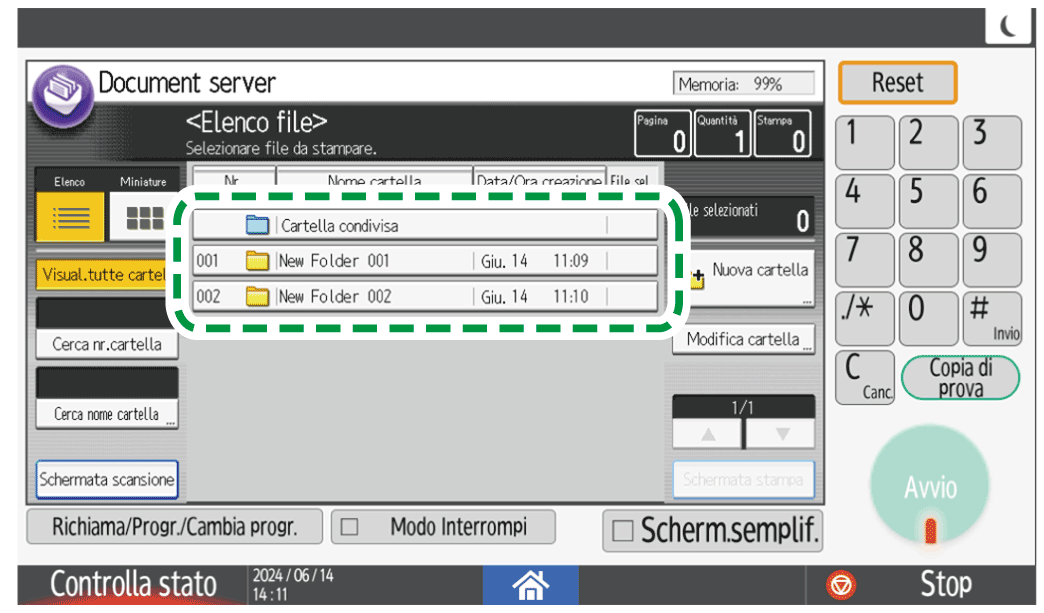Go to Schermata scansione
The image size is (1044, 613).
point(107,479)
